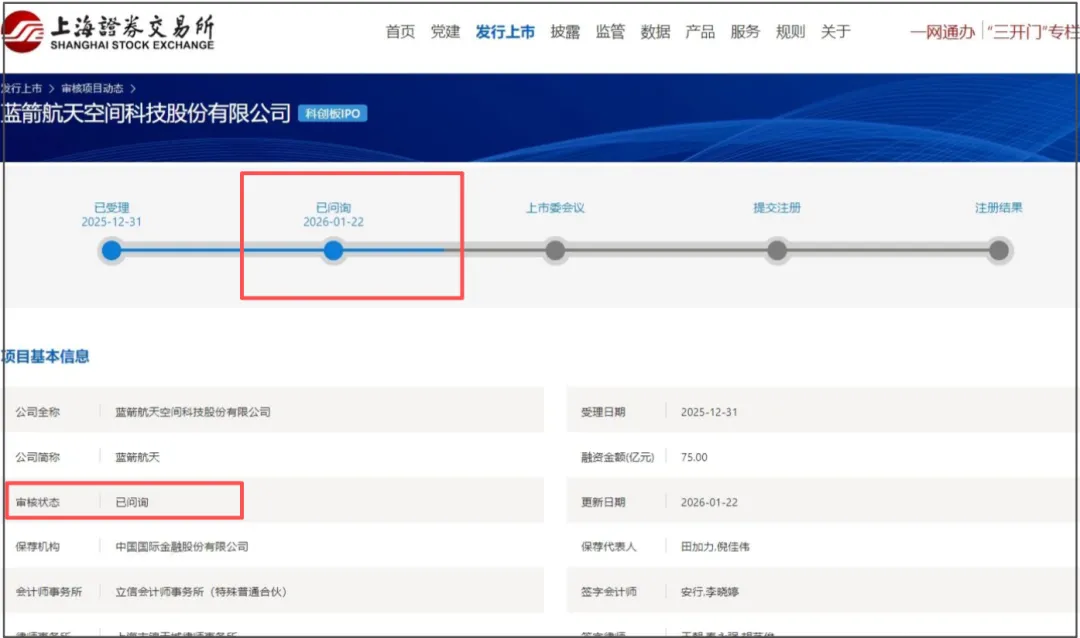Select 中国国际金融股份有限公司 sponsor value

pyautogui.click(x=182, y=546)
